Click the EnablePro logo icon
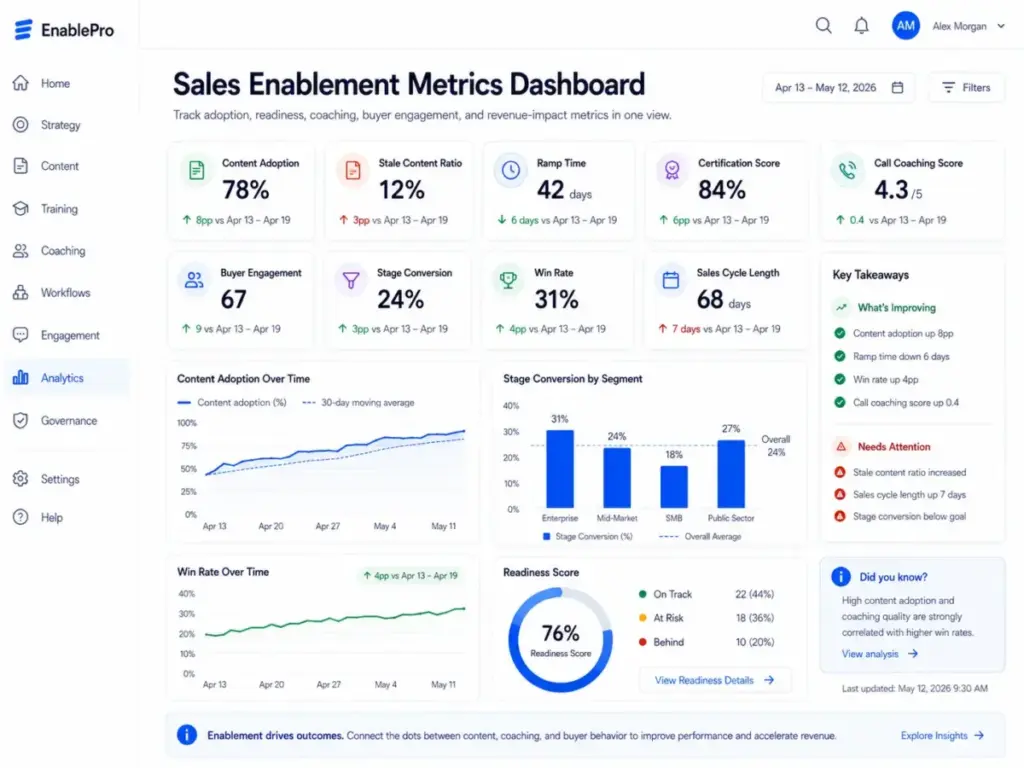The width and height of the screenshot is (1024, 768). point(24,29)
